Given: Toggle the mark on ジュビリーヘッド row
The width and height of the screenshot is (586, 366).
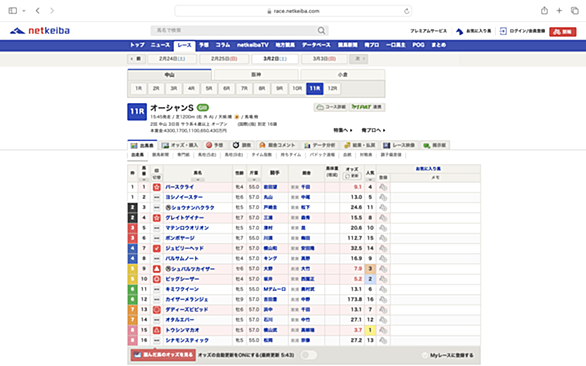Looking at the screenshot, I should pos(157,248).
